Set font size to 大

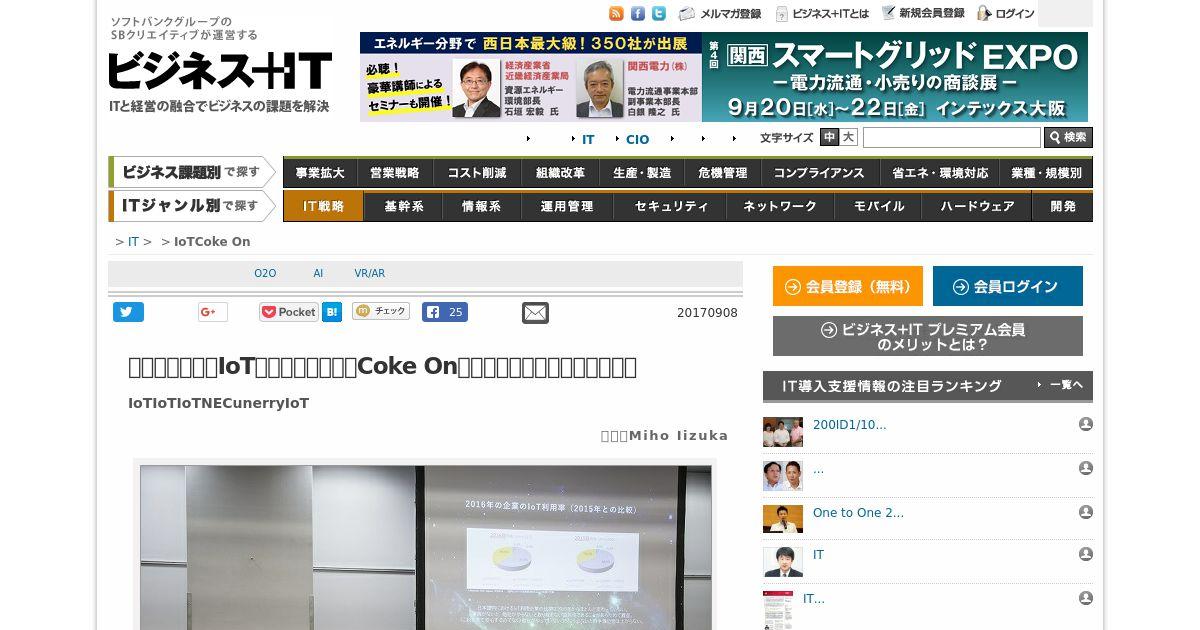pos(848,137)
